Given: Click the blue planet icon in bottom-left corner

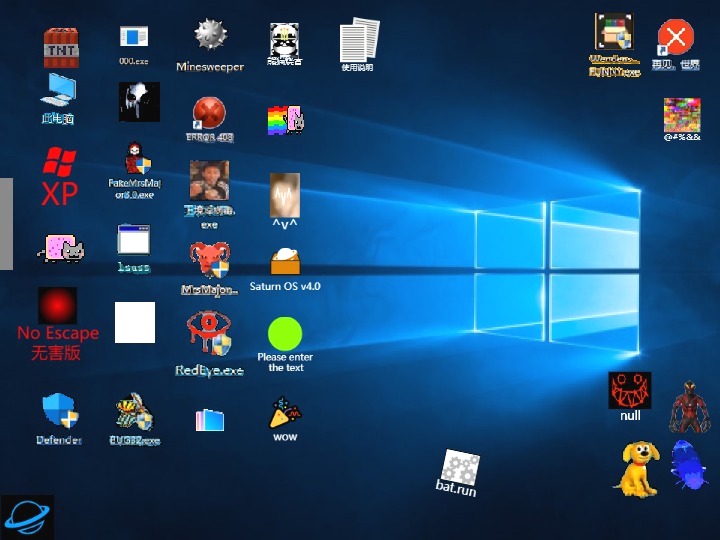Looking at the screenshot, I should pos(27,516).
